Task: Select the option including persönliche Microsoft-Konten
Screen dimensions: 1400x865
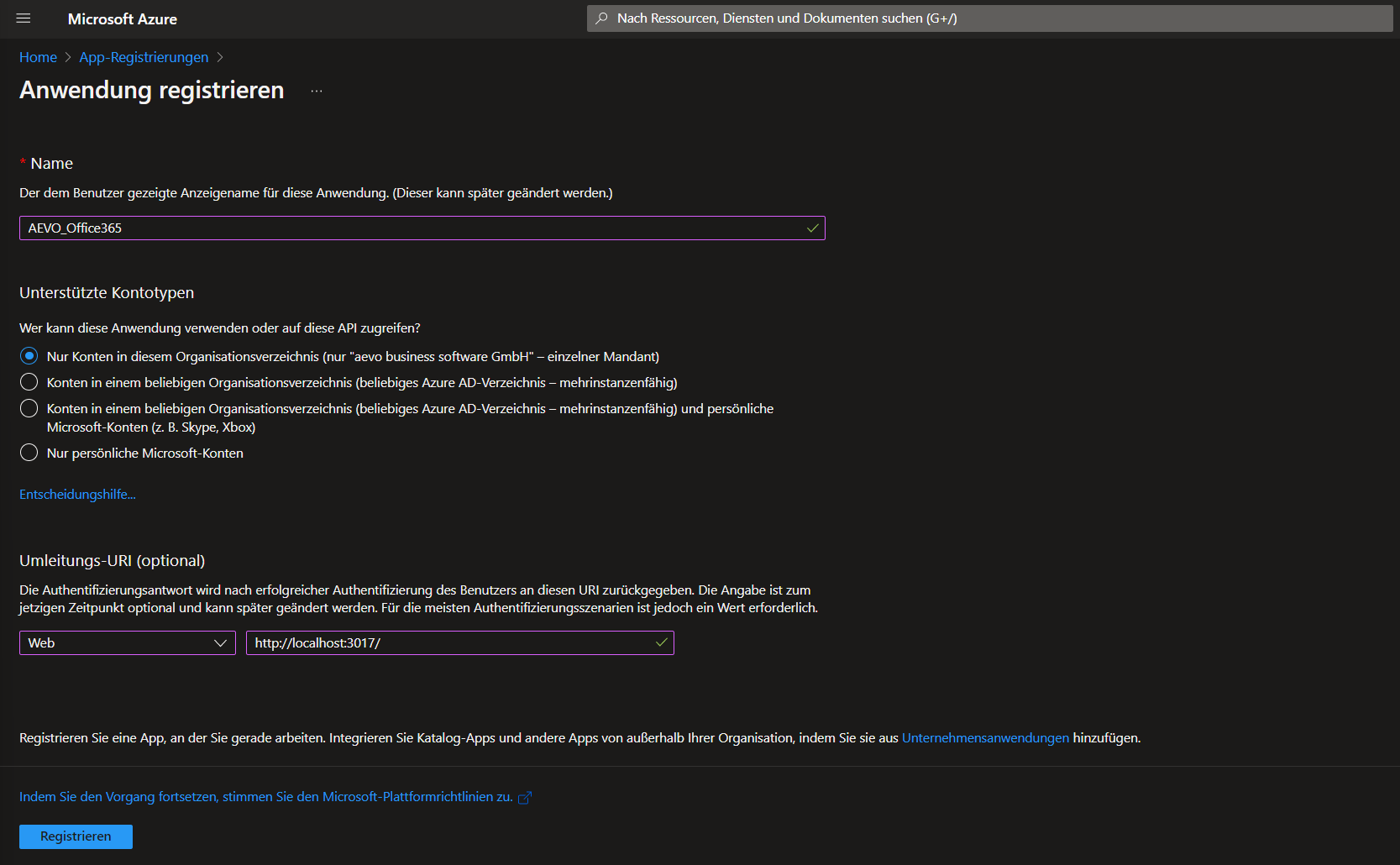Action: (x=28, y=408)
